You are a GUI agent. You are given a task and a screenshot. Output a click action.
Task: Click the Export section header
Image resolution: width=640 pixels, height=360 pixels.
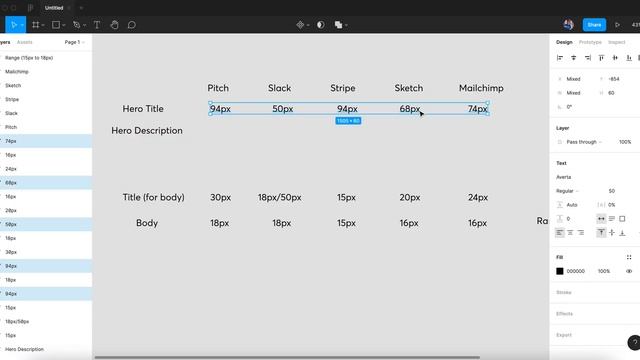[564, 335]
